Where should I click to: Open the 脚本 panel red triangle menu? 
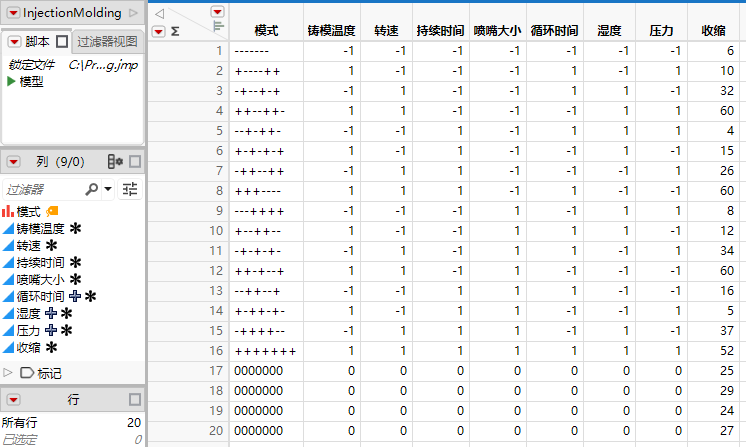click(14, 42)
